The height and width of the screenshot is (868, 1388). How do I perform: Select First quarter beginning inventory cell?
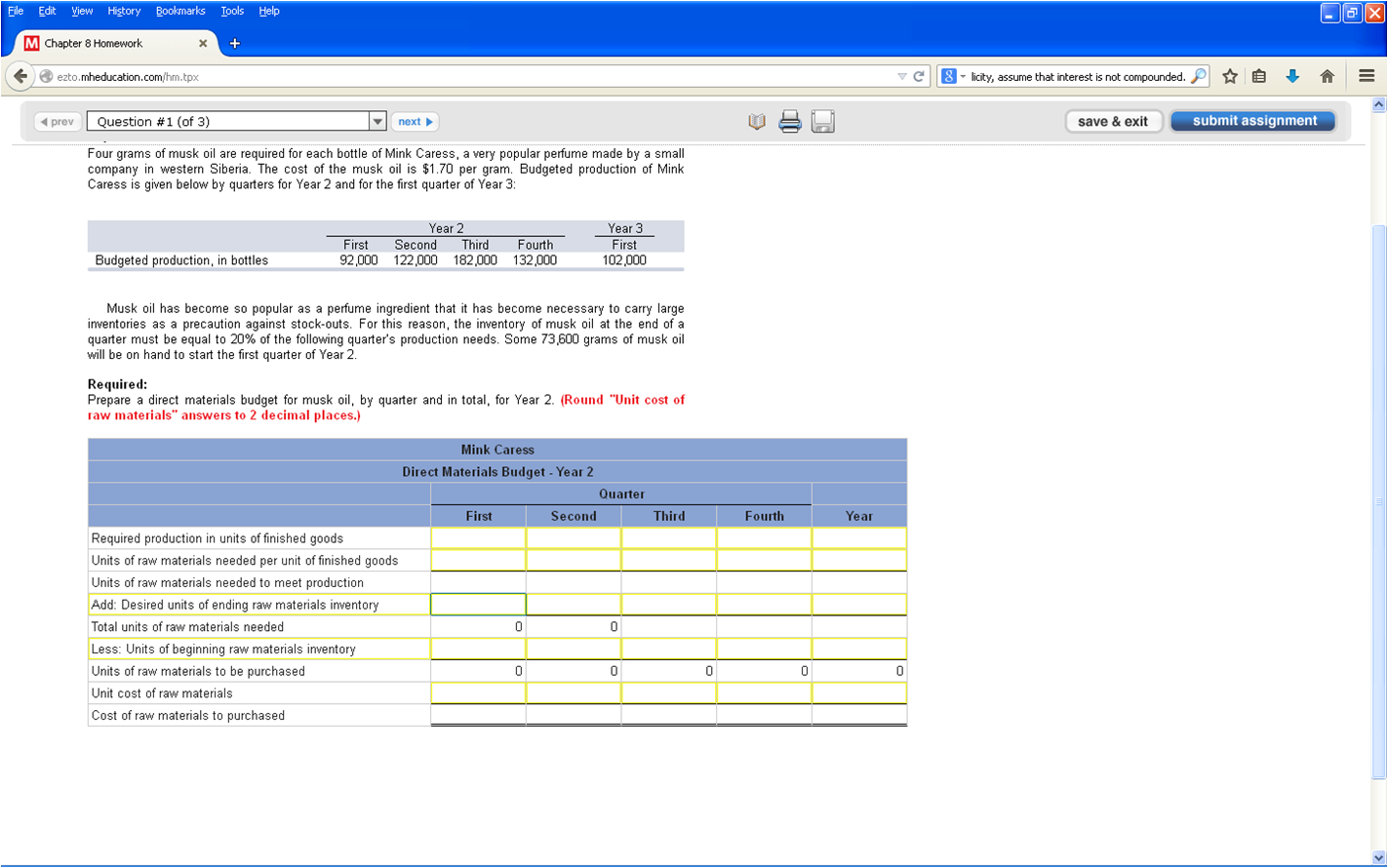point(478,649)
